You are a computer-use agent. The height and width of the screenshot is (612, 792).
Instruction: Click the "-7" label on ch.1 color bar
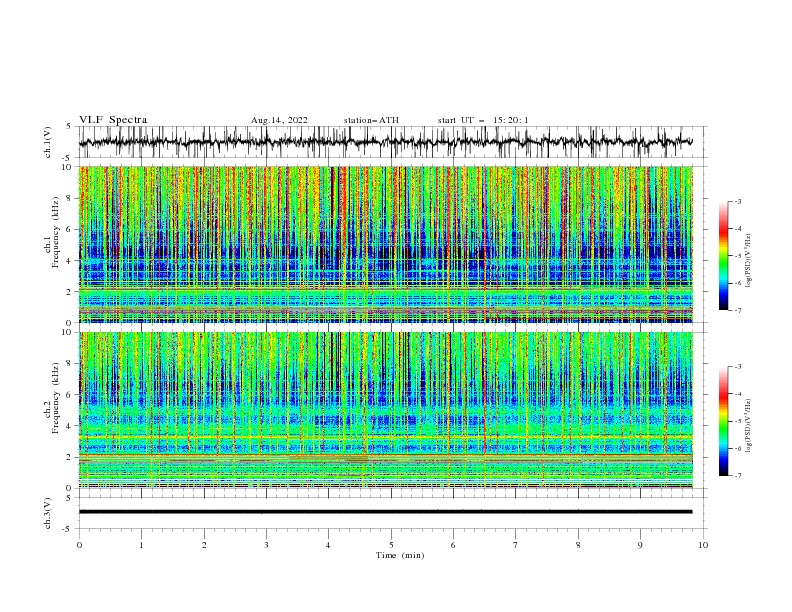pos(738,310)
